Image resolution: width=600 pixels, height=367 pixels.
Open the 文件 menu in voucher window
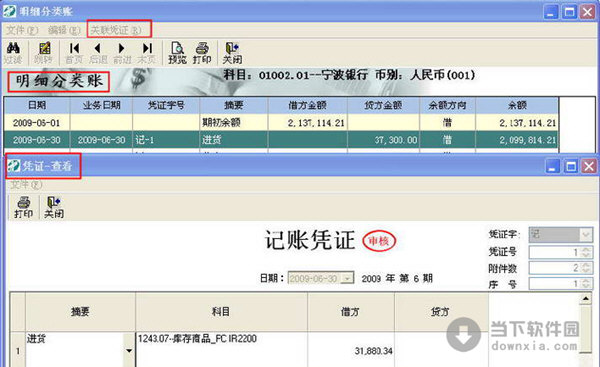pos(26,185)
